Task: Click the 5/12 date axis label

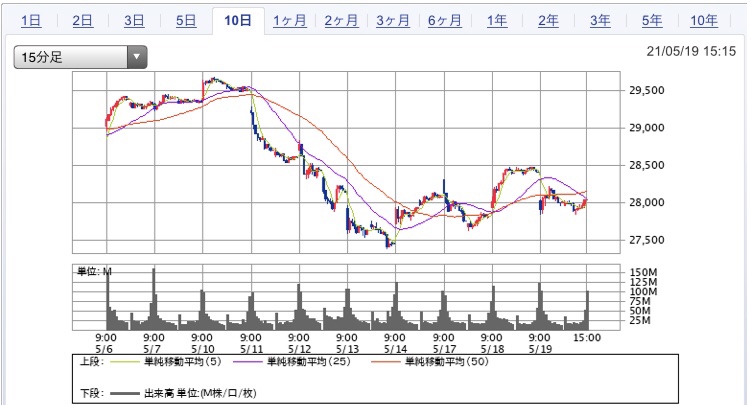Action: pyautogui.click(x=299, y=349)
